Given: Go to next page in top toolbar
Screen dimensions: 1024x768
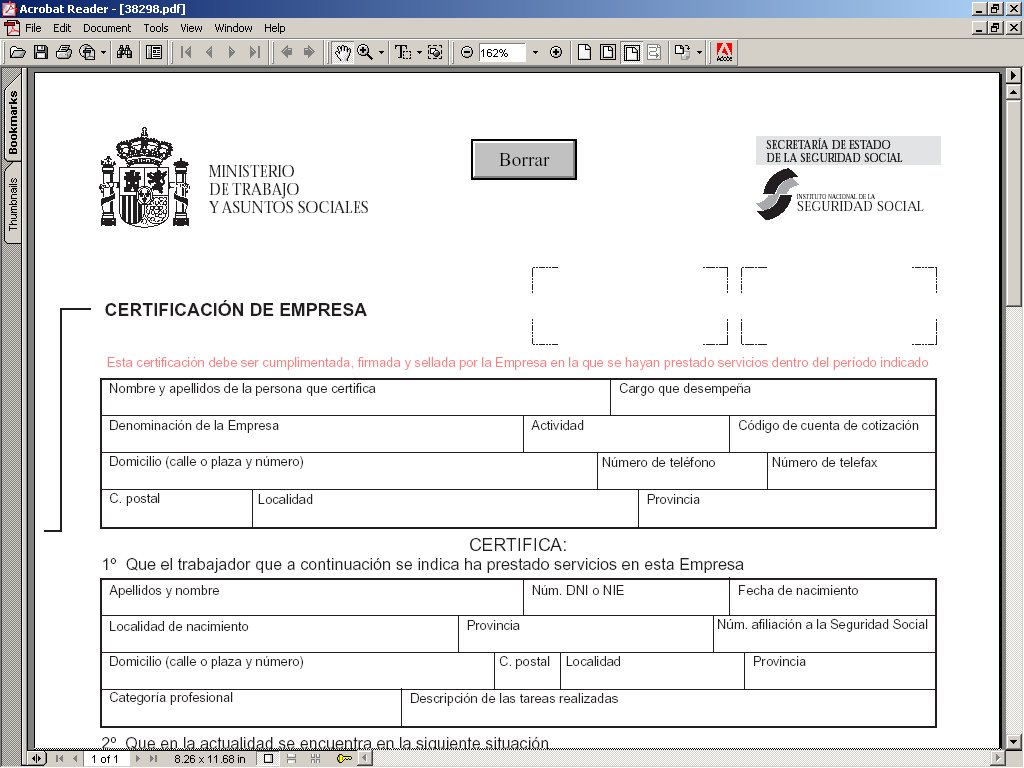Looking at the screenshot, I should point(232,52).
